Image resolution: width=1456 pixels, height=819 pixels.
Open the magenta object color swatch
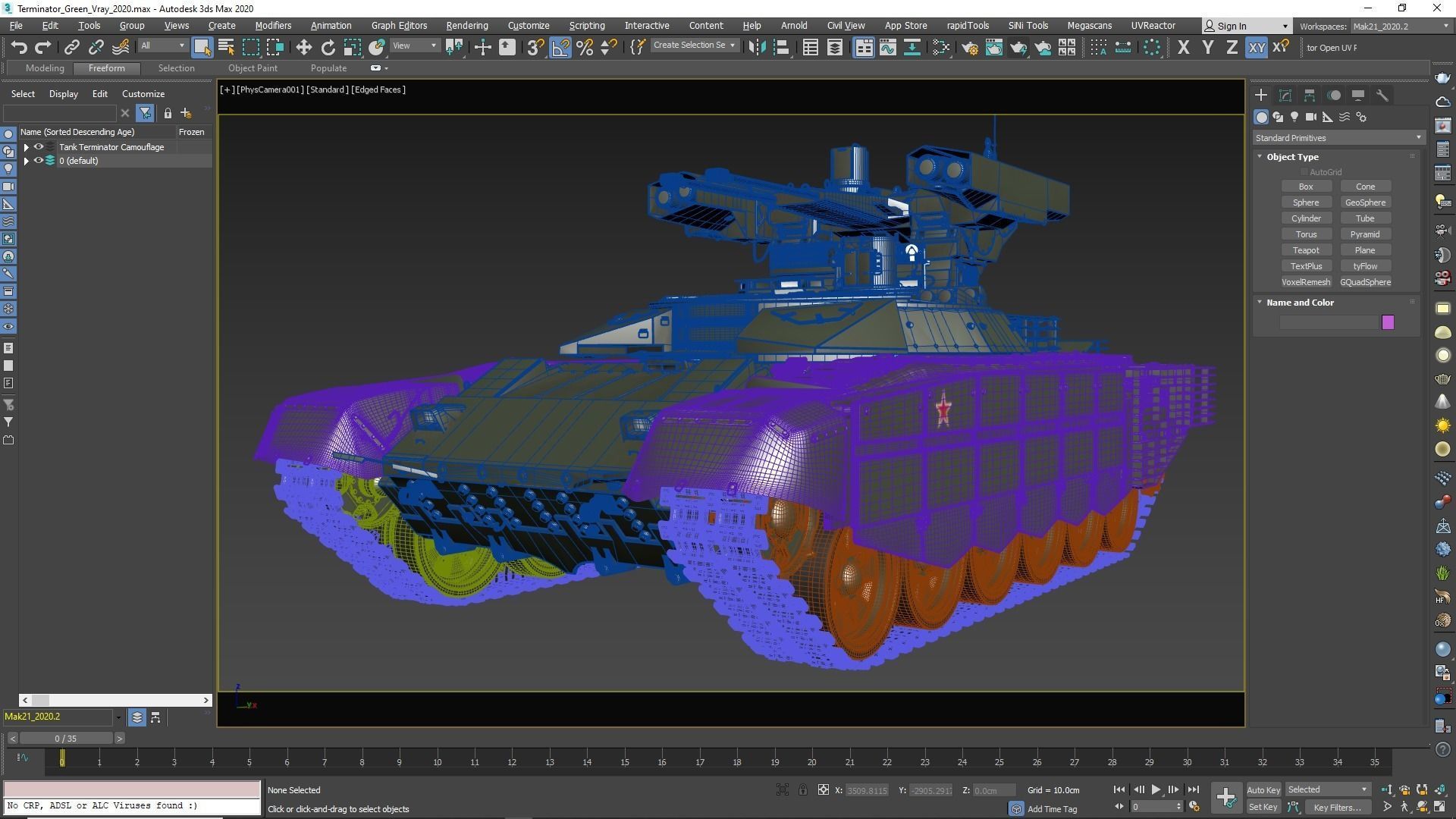(1388, 322)
